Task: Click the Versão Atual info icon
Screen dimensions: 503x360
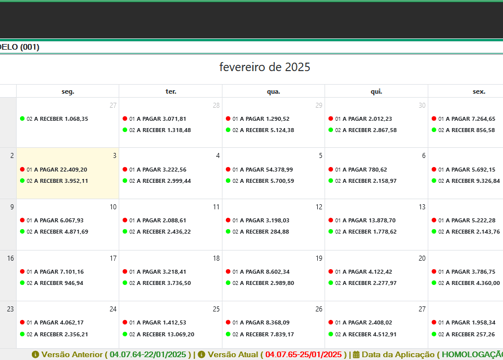Action: pos(202,354)
